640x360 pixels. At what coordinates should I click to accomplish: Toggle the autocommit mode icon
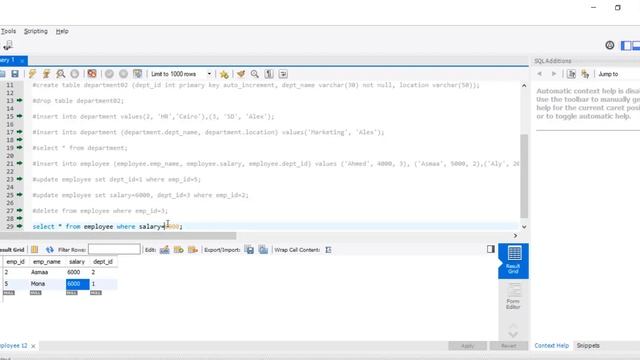(x=138, y=74)
